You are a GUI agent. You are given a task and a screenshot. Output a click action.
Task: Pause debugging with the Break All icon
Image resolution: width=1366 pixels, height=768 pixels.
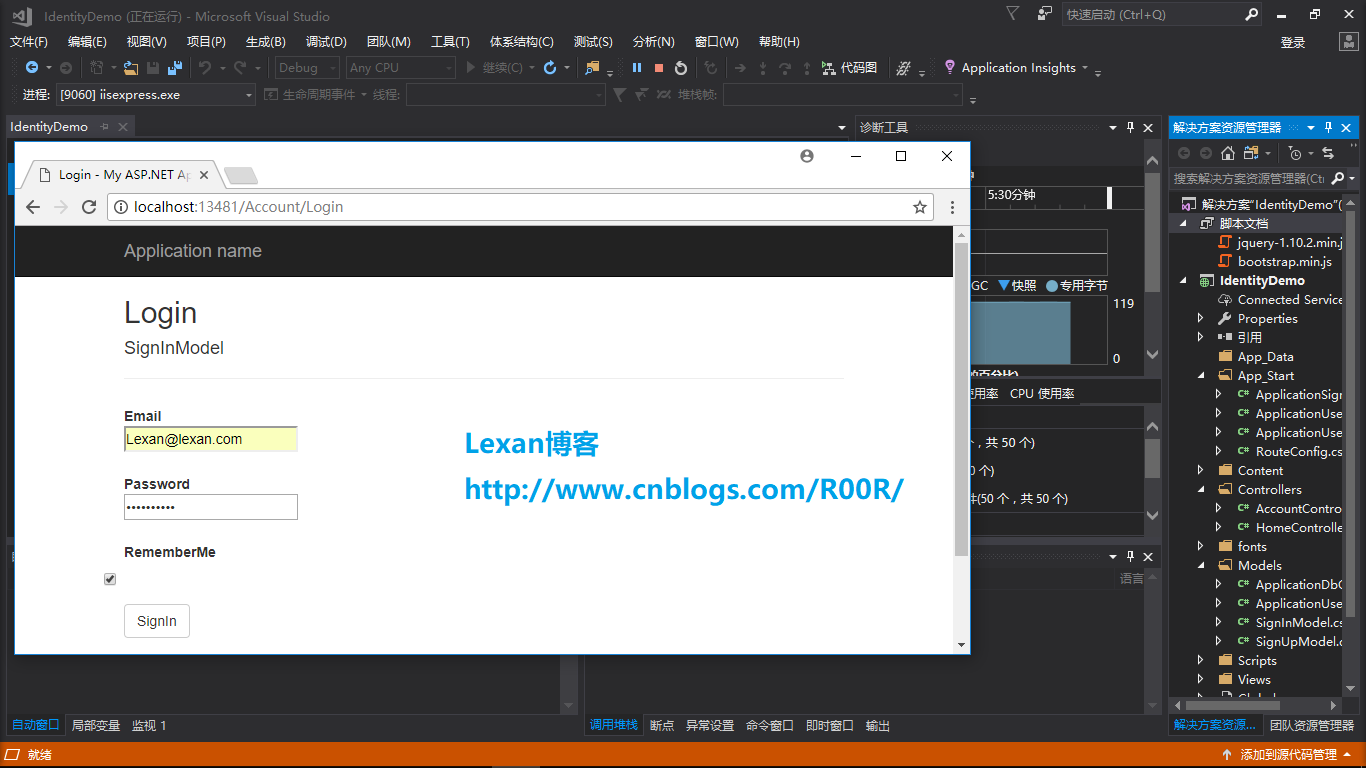pyautogui.click(x=637, y=68)
